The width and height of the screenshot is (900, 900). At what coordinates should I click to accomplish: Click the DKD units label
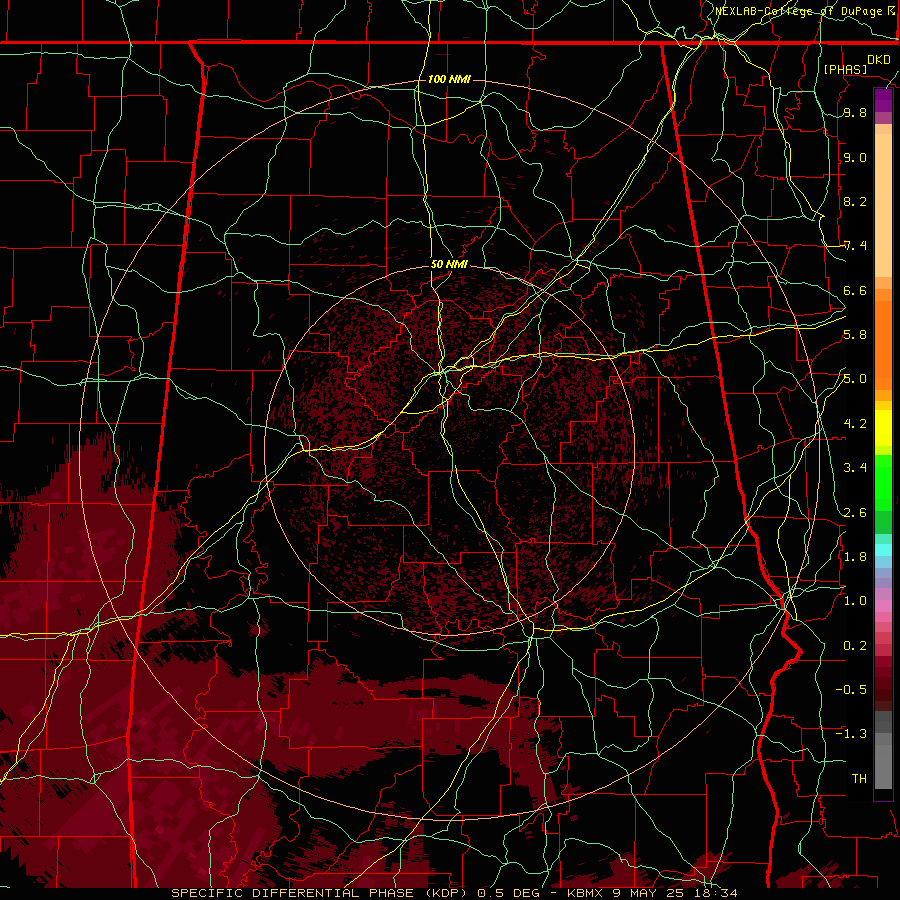click(879, 60)
